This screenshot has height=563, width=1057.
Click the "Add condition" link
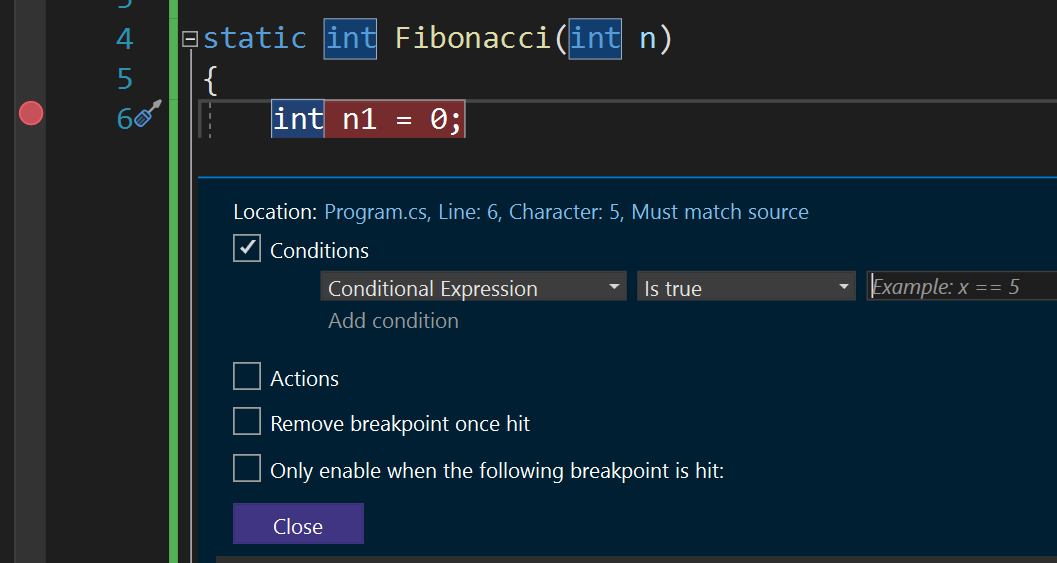[393, 321]
